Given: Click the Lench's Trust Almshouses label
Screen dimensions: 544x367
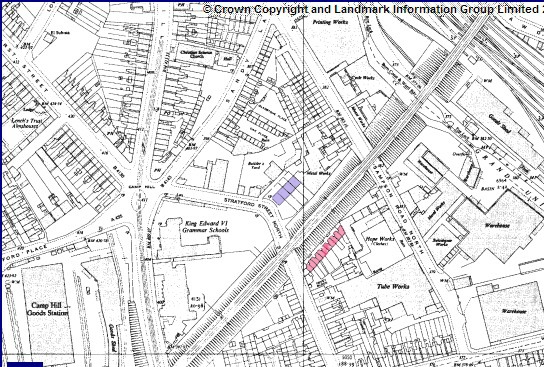Looking at the screenshot, I should [27, 123].
